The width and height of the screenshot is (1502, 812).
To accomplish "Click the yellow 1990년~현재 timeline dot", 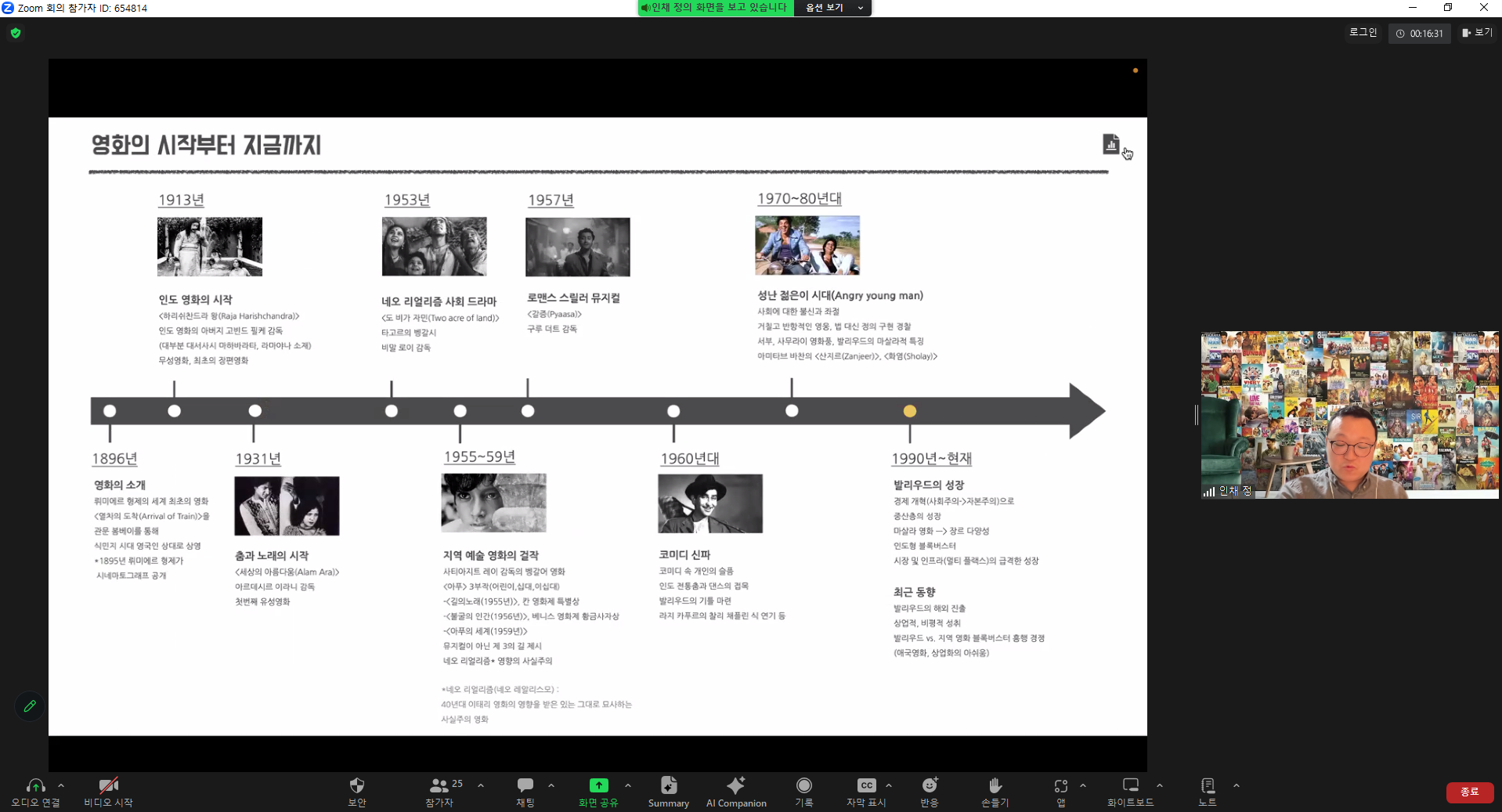I will (909, 411).
